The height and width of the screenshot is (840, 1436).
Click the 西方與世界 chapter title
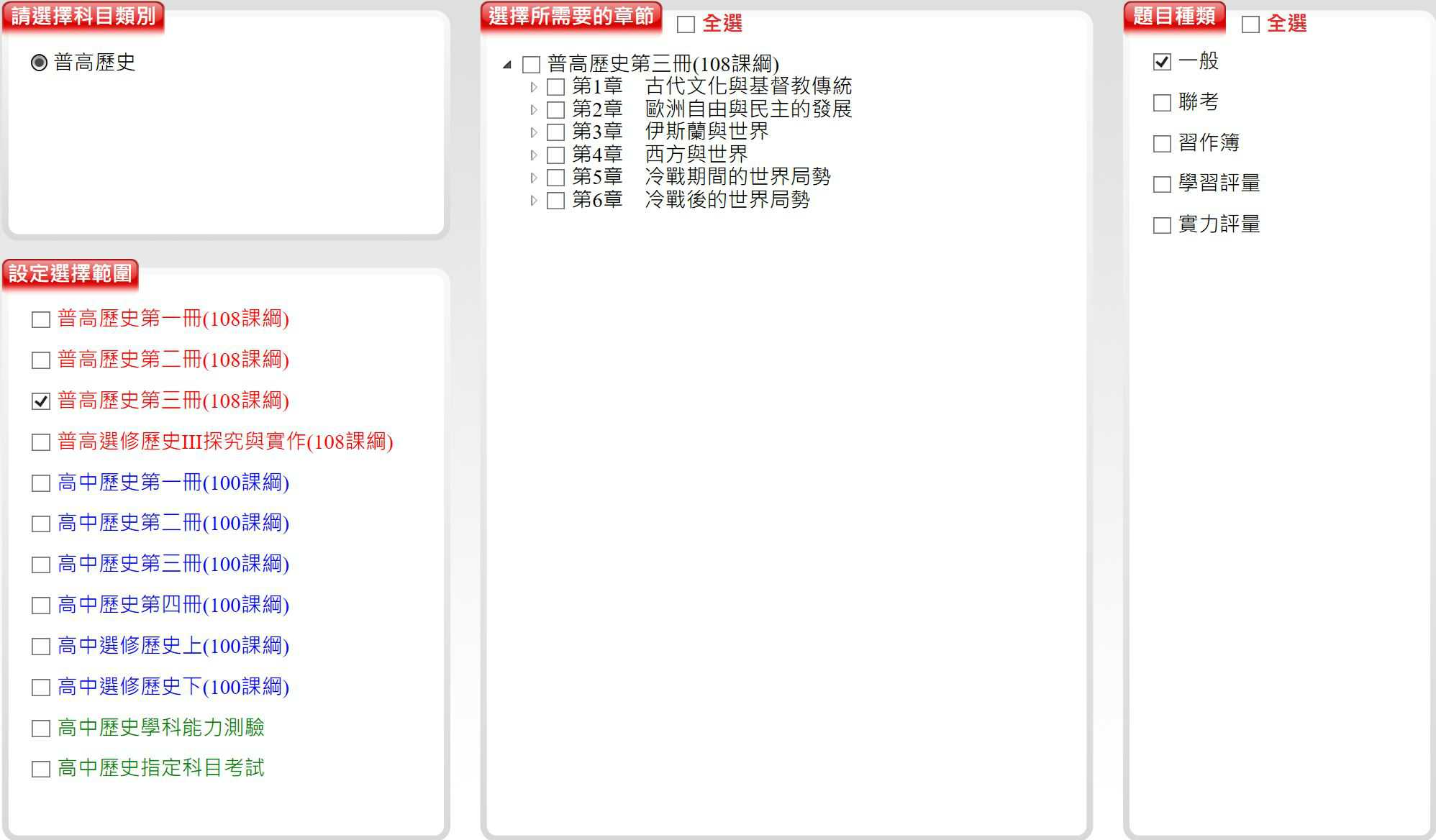696,154
